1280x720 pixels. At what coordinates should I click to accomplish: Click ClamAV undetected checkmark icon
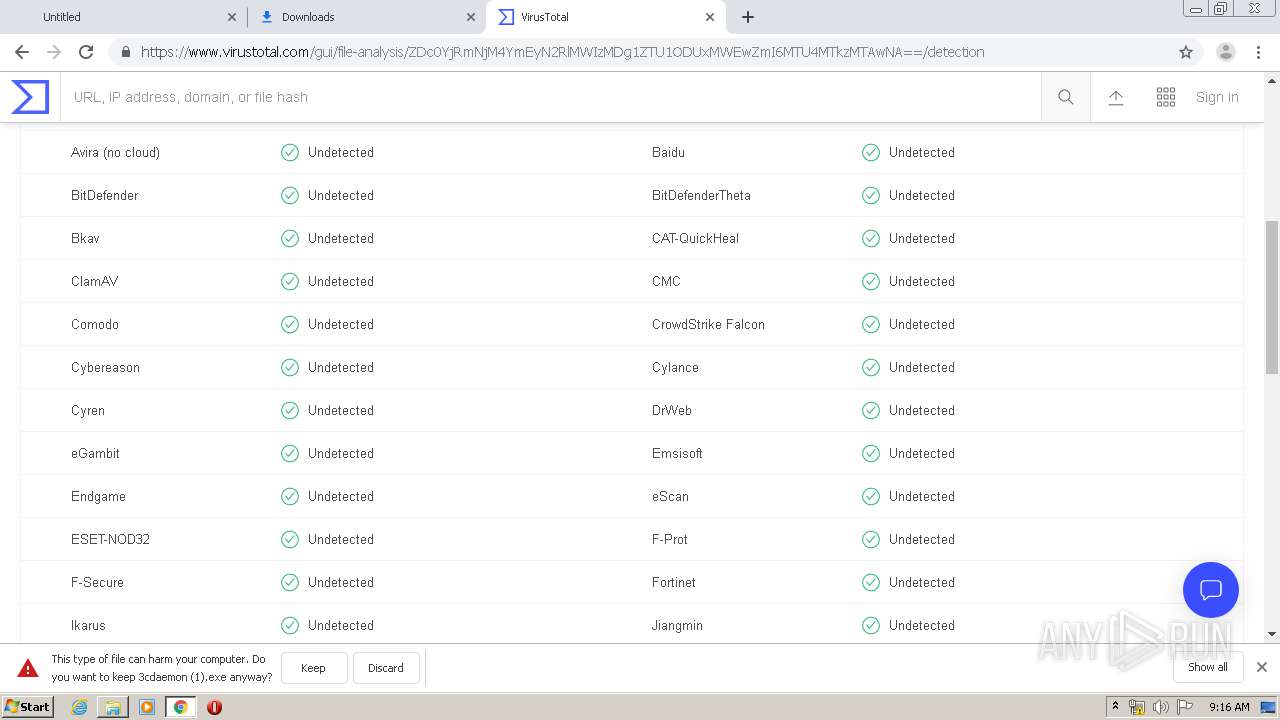(290, 281)
